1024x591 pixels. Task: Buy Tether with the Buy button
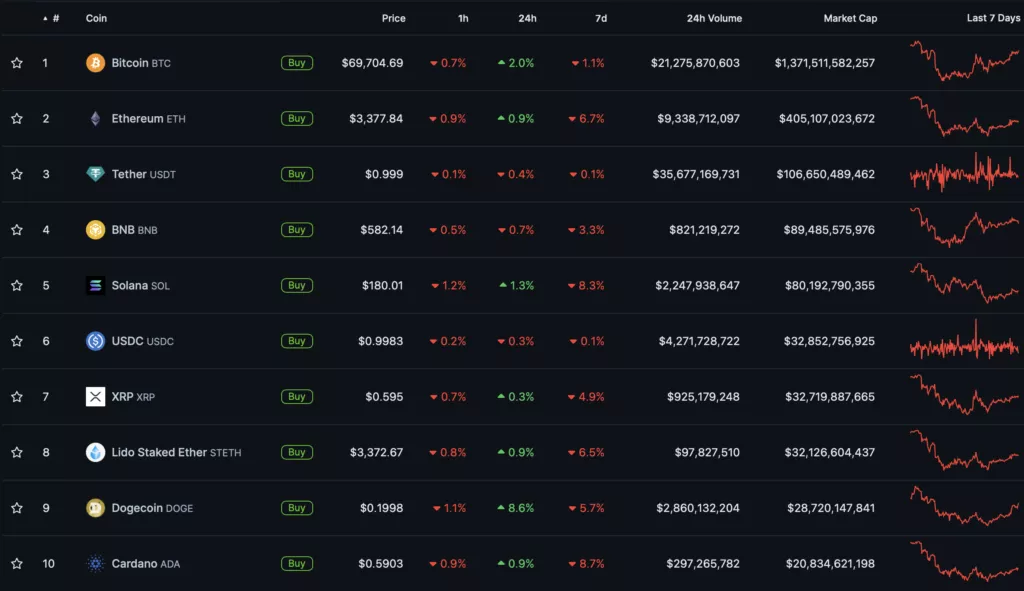click(x=296, y=174)
